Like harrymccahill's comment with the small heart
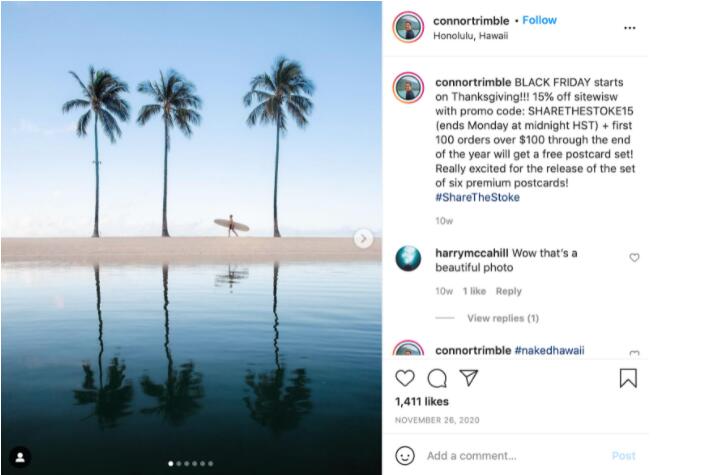The height and width of the screenshot is (475, 702). click(634, 258)
